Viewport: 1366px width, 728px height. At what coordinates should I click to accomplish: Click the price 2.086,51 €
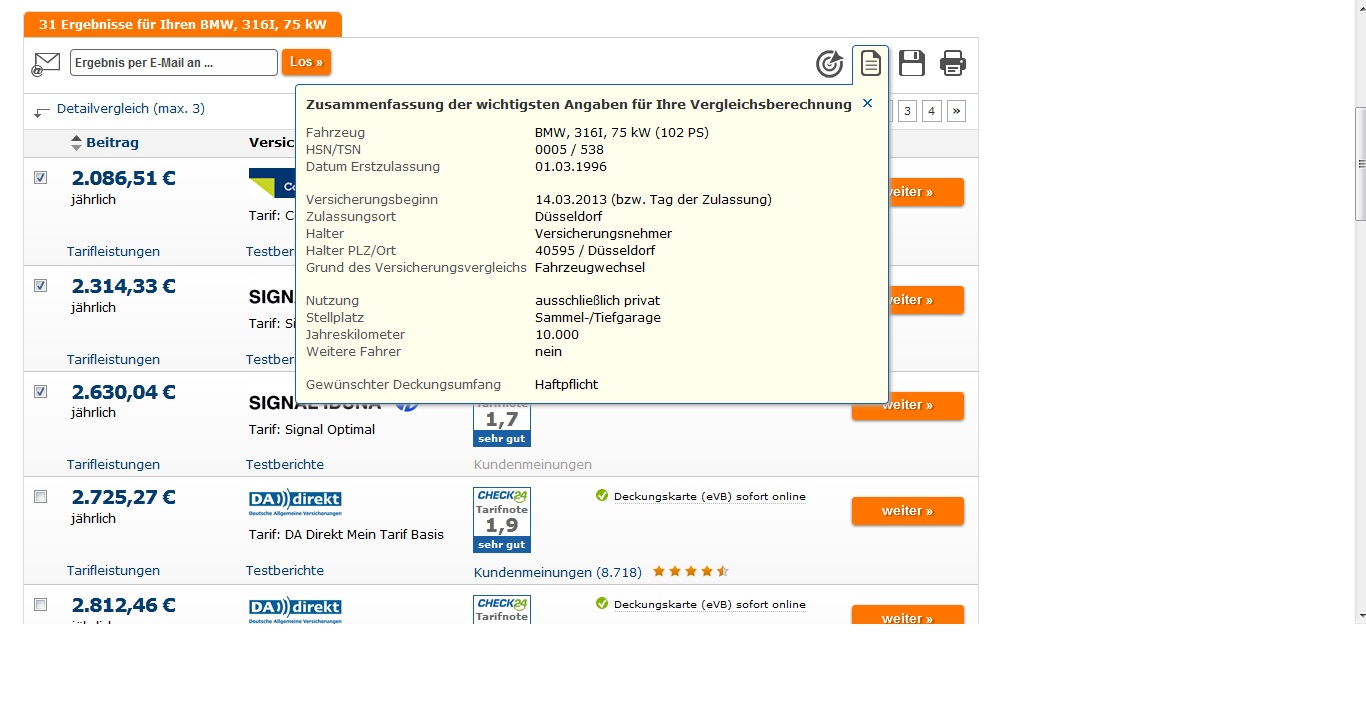click(x=124, y=179)
